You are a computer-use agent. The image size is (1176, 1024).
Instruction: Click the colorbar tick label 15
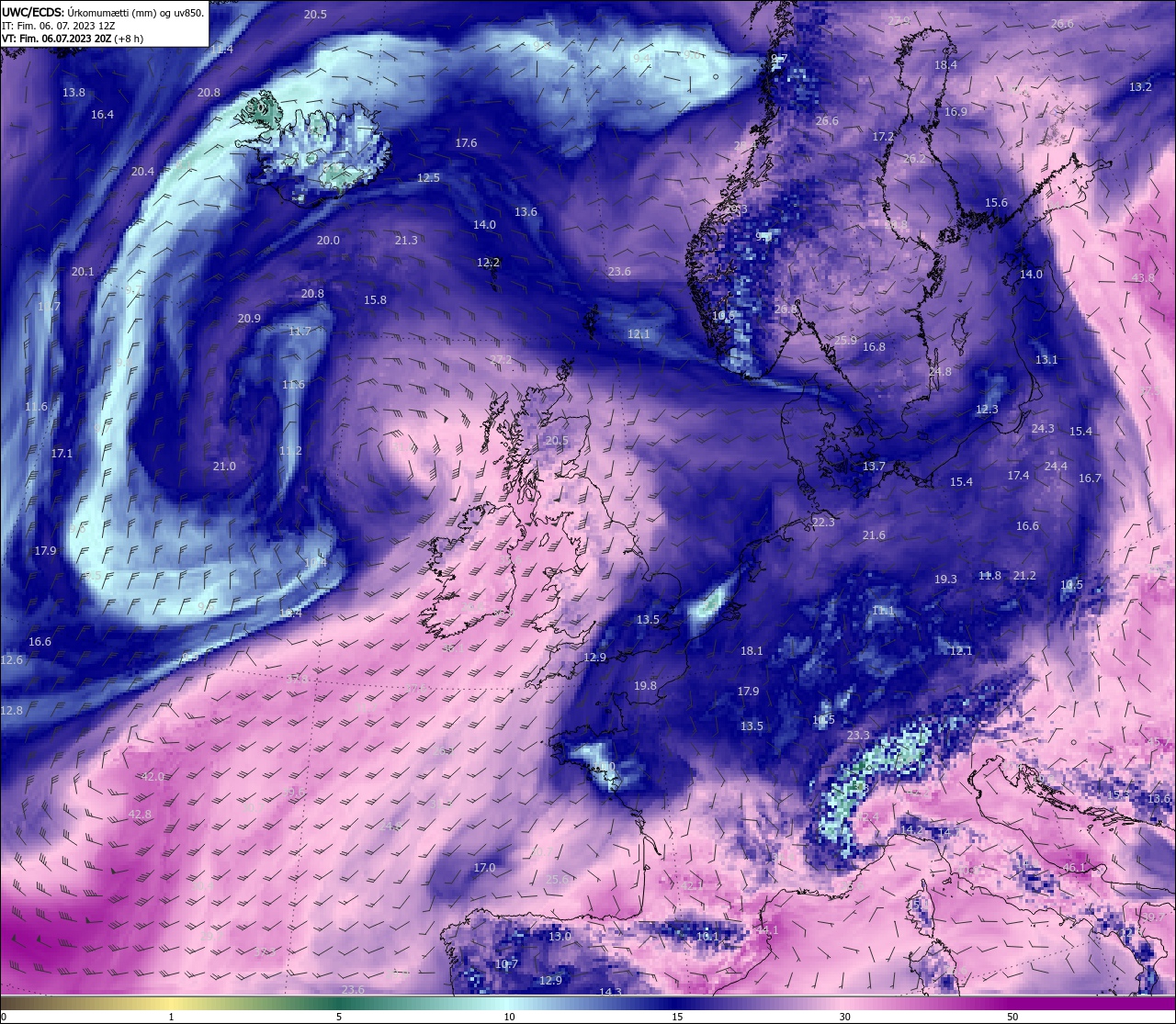[x=677, y=1017]
